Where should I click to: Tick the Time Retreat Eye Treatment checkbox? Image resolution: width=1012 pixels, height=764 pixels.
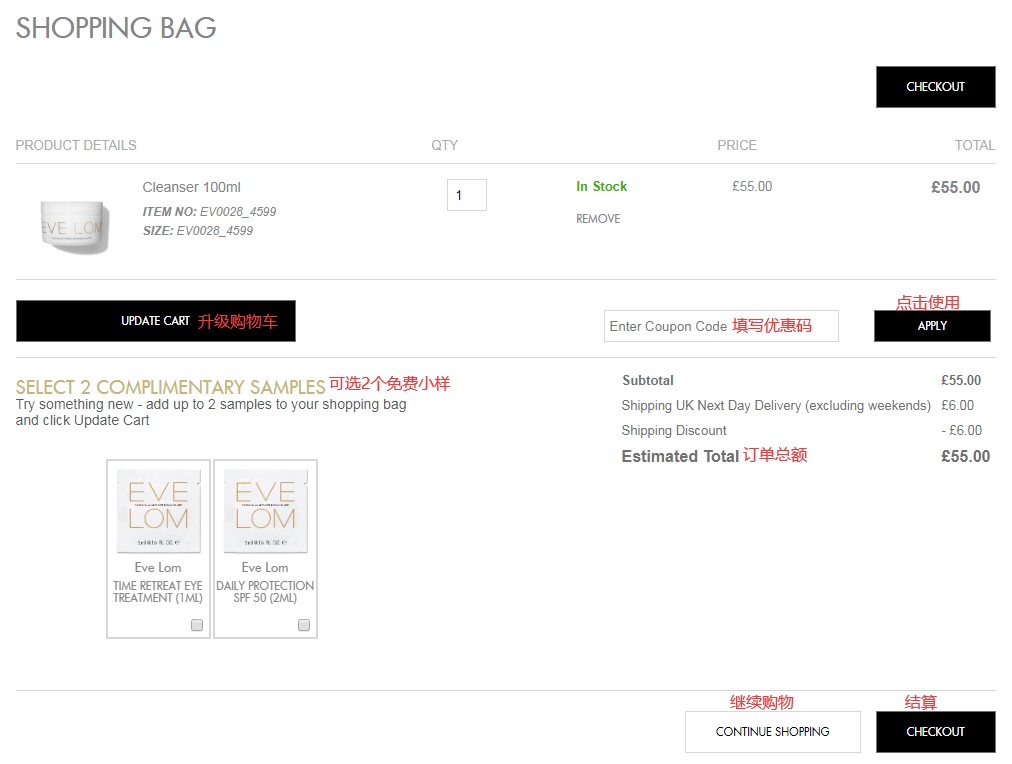click(197, 625)
